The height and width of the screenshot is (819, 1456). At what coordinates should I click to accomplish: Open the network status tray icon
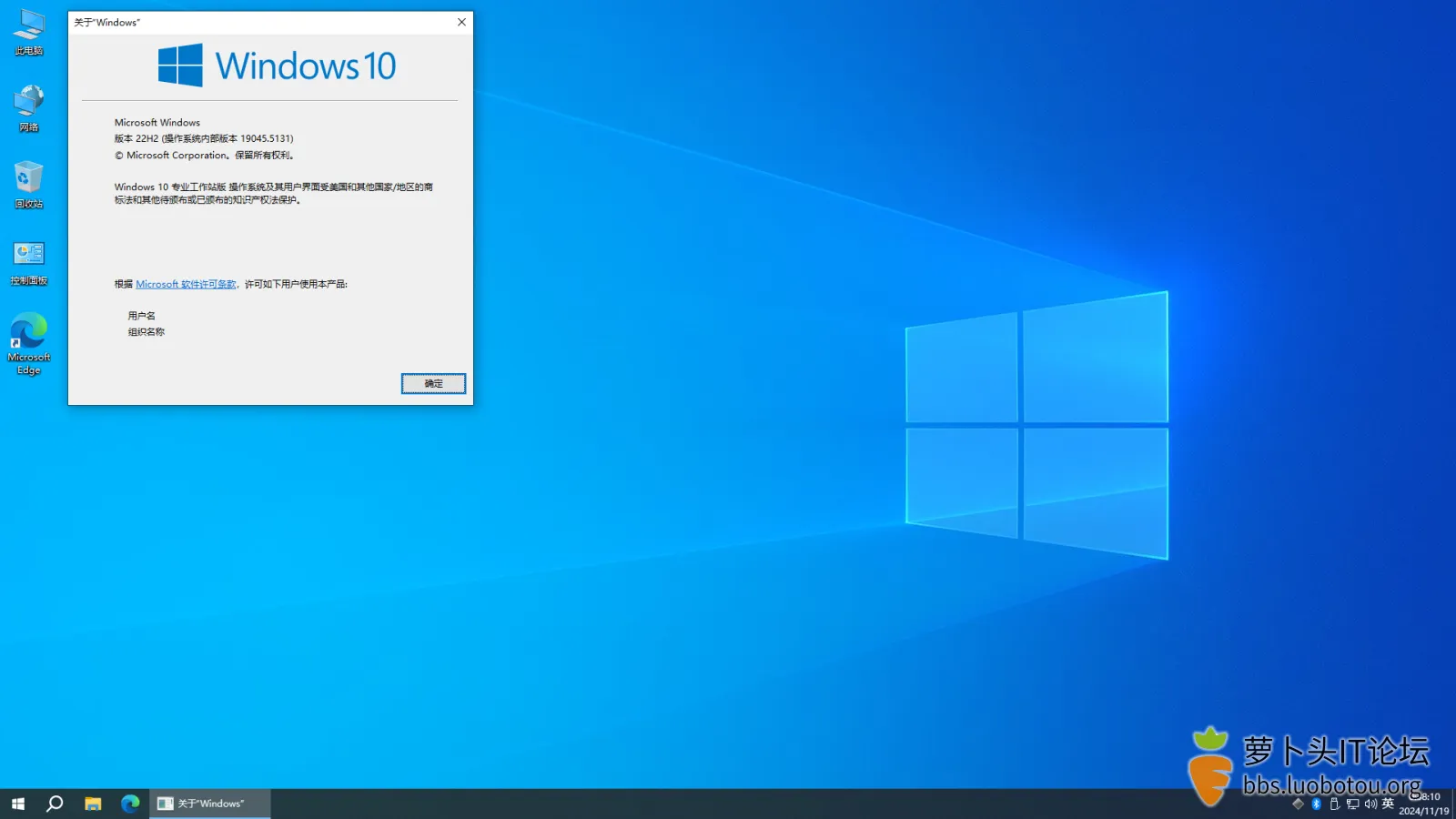pyautogui.click(x=1352, y=804)
